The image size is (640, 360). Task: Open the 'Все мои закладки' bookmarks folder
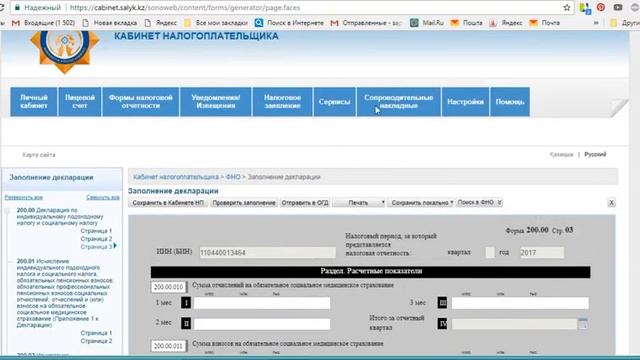click(216, 23)
